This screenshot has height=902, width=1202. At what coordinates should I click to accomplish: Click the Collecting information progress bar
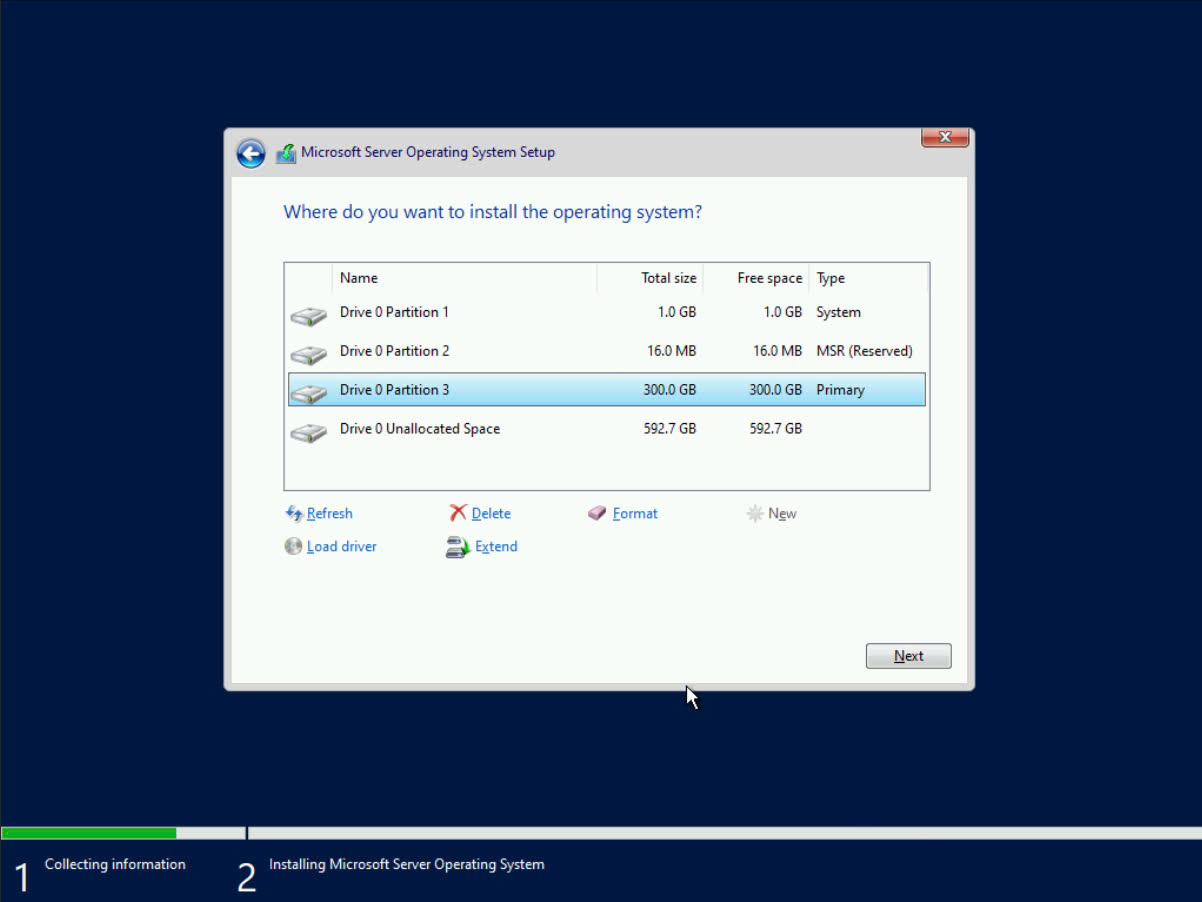coord(123,833)
